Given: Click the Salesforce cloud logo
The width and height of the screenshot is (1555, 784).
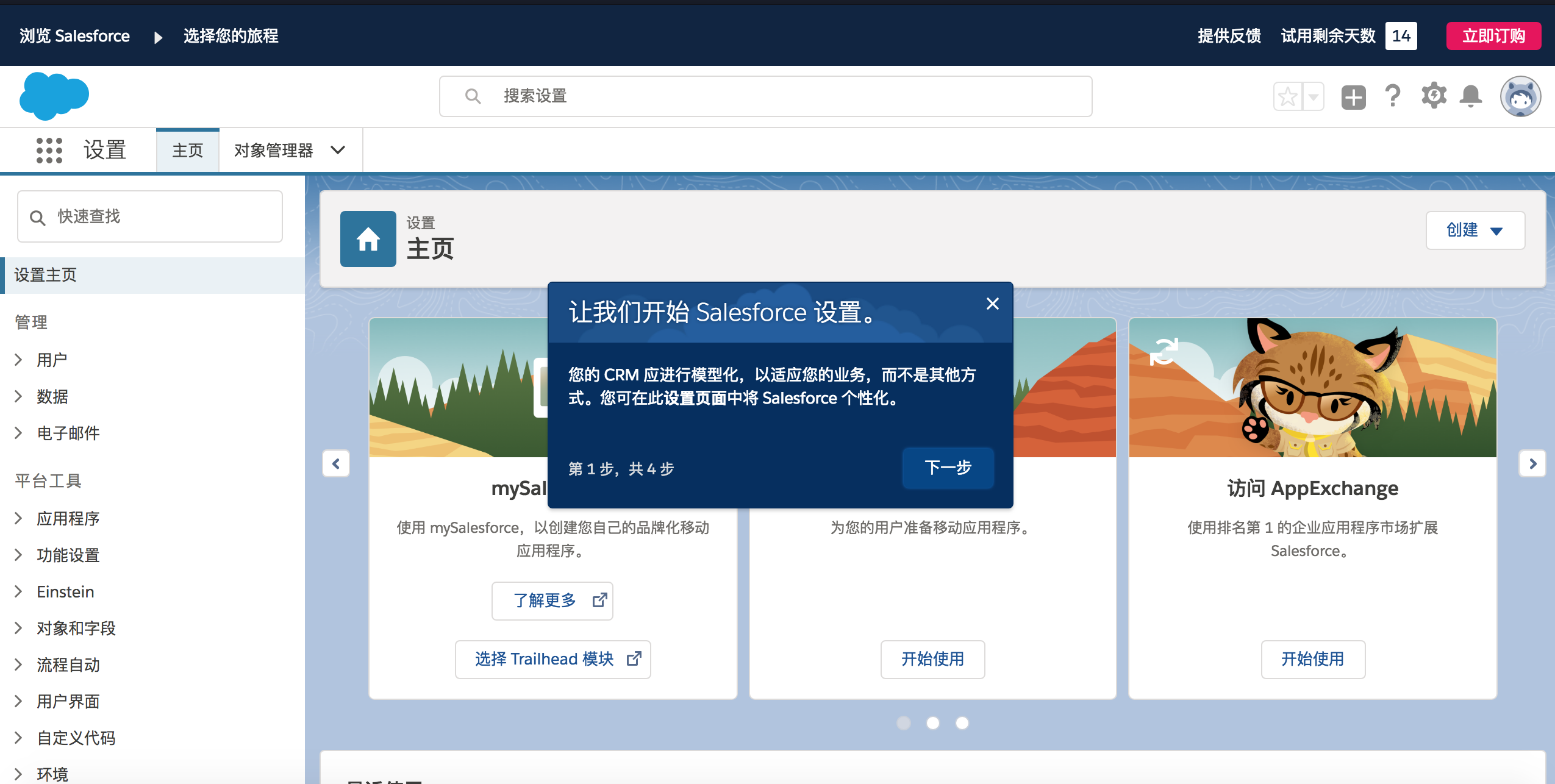Looking at the screenshot, I should click(x=54, y=96).
